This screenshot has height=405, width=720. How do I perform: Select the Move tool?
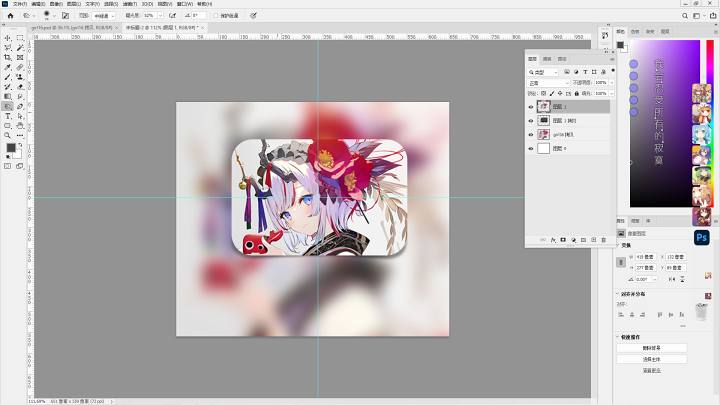(x=8, y=38)
